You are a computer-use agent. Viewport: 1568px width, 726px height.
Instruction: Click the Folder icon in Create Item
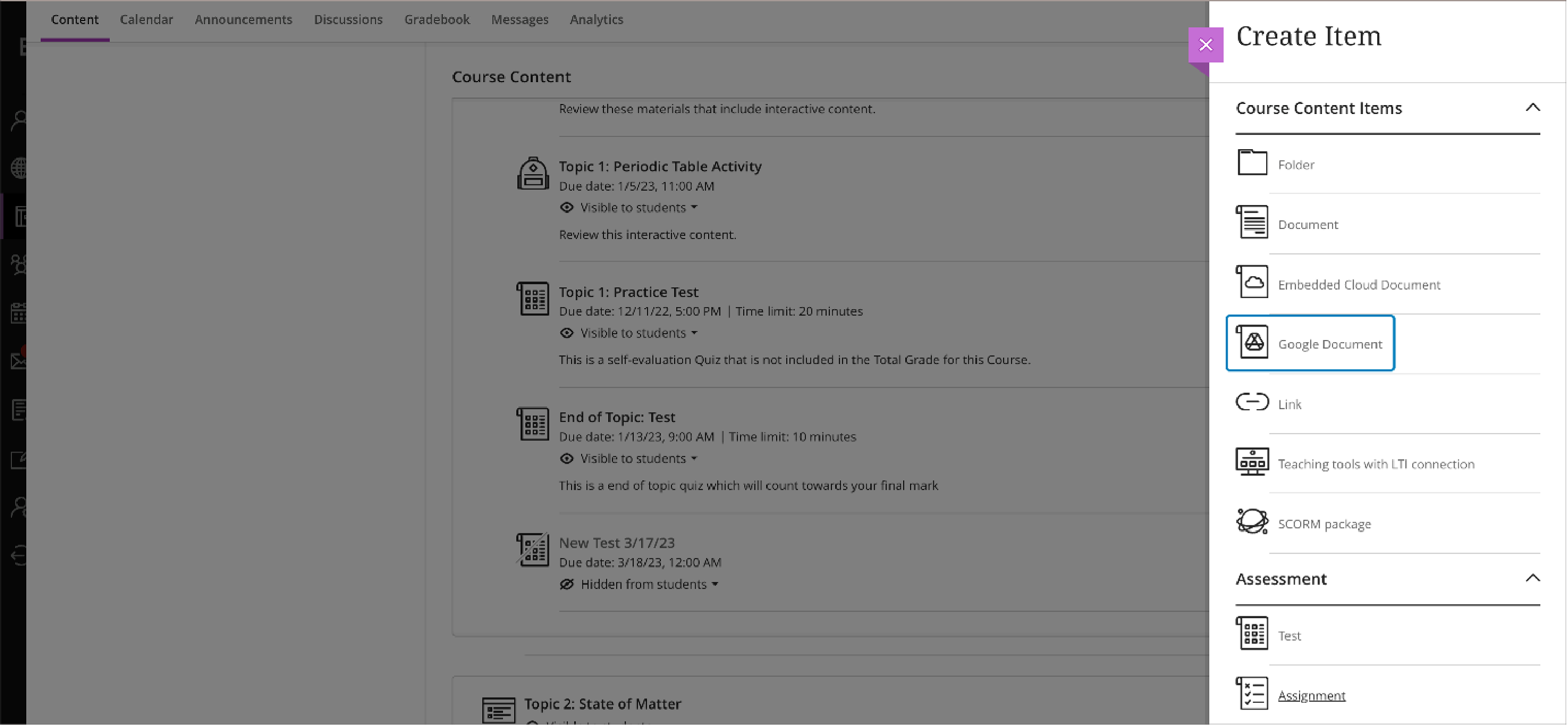(x=1251, y=163)
